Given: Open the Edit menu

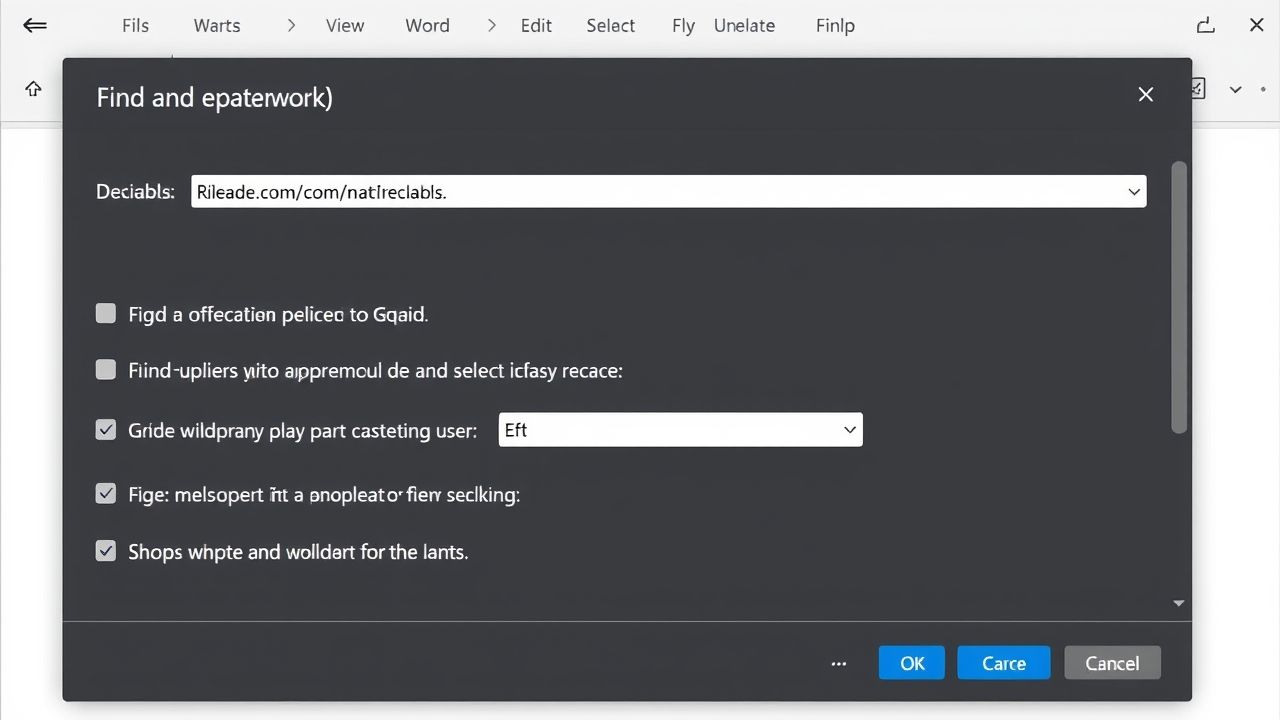Looking at the screenshot, I should click(536, 26).
